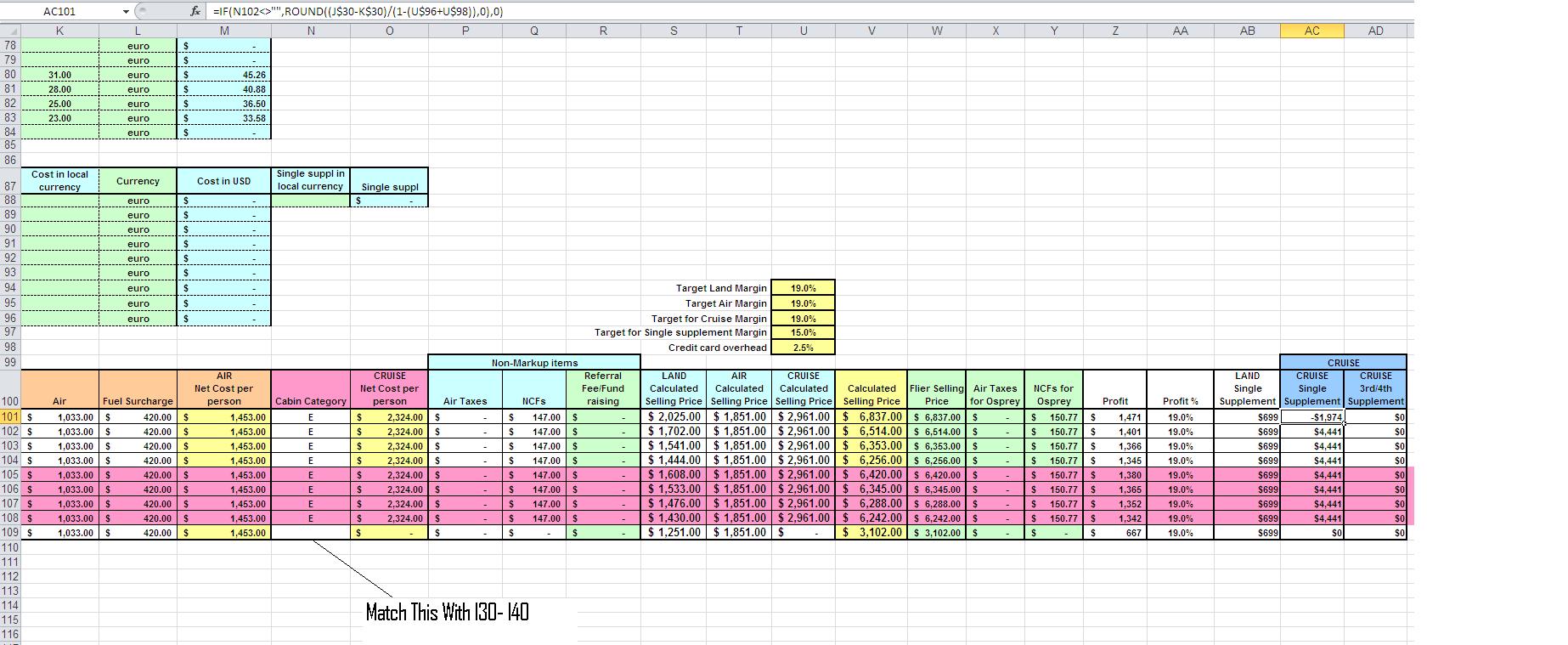This screenshot has height=645, width=1568.
Task: Click the Air Taxes for Osprey header
Action: [x=995, y=389]
